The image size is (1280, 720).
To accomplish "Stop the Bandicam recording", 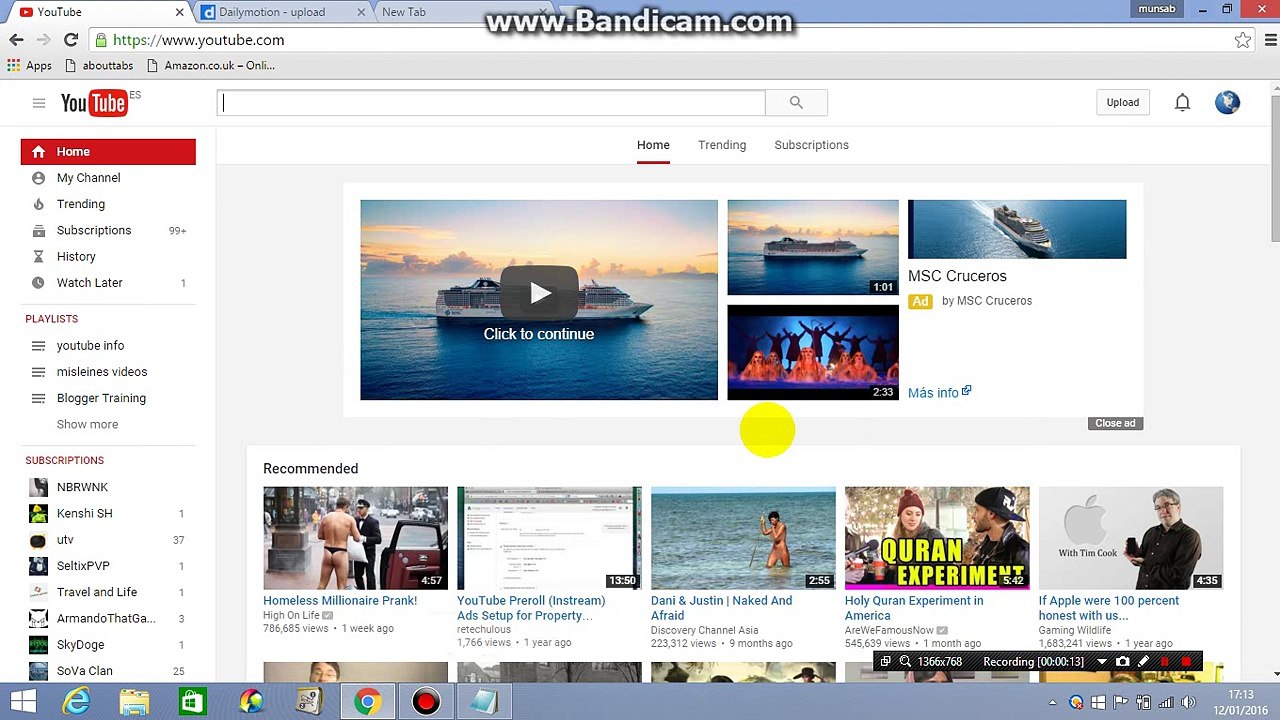I will [x=1187, y=662].
